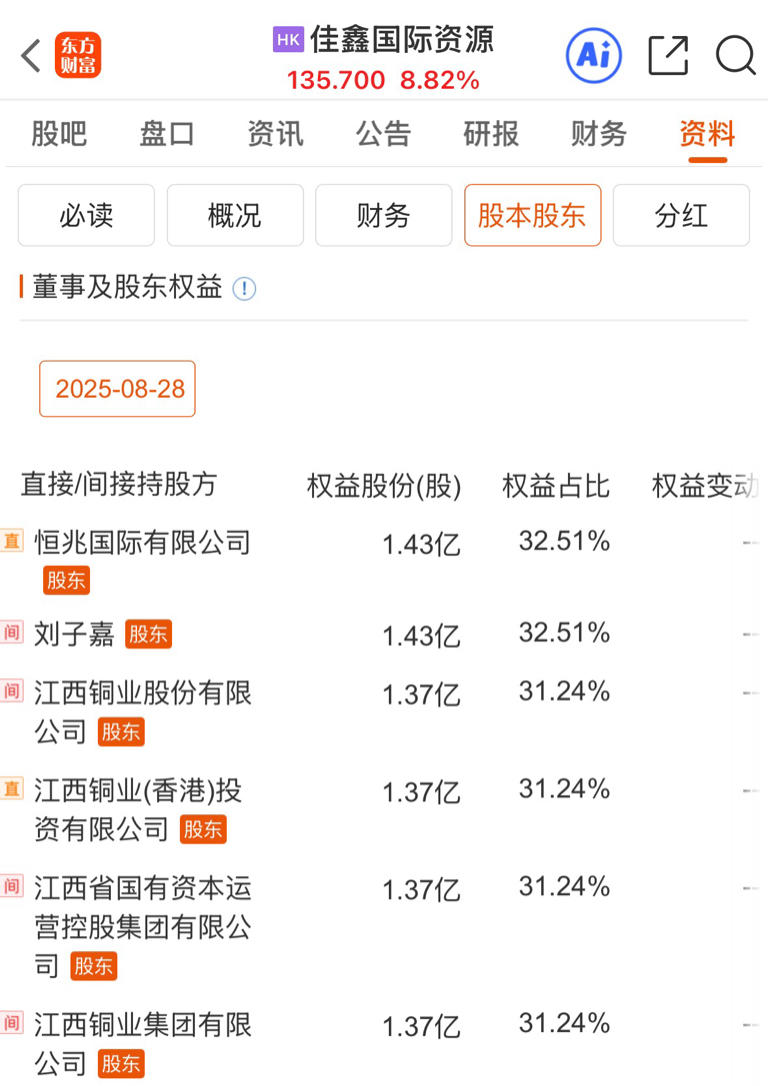Open 恒兆国际有限公司 shareholder entry
Screen dimensions: 769x1086
point(142,543)
